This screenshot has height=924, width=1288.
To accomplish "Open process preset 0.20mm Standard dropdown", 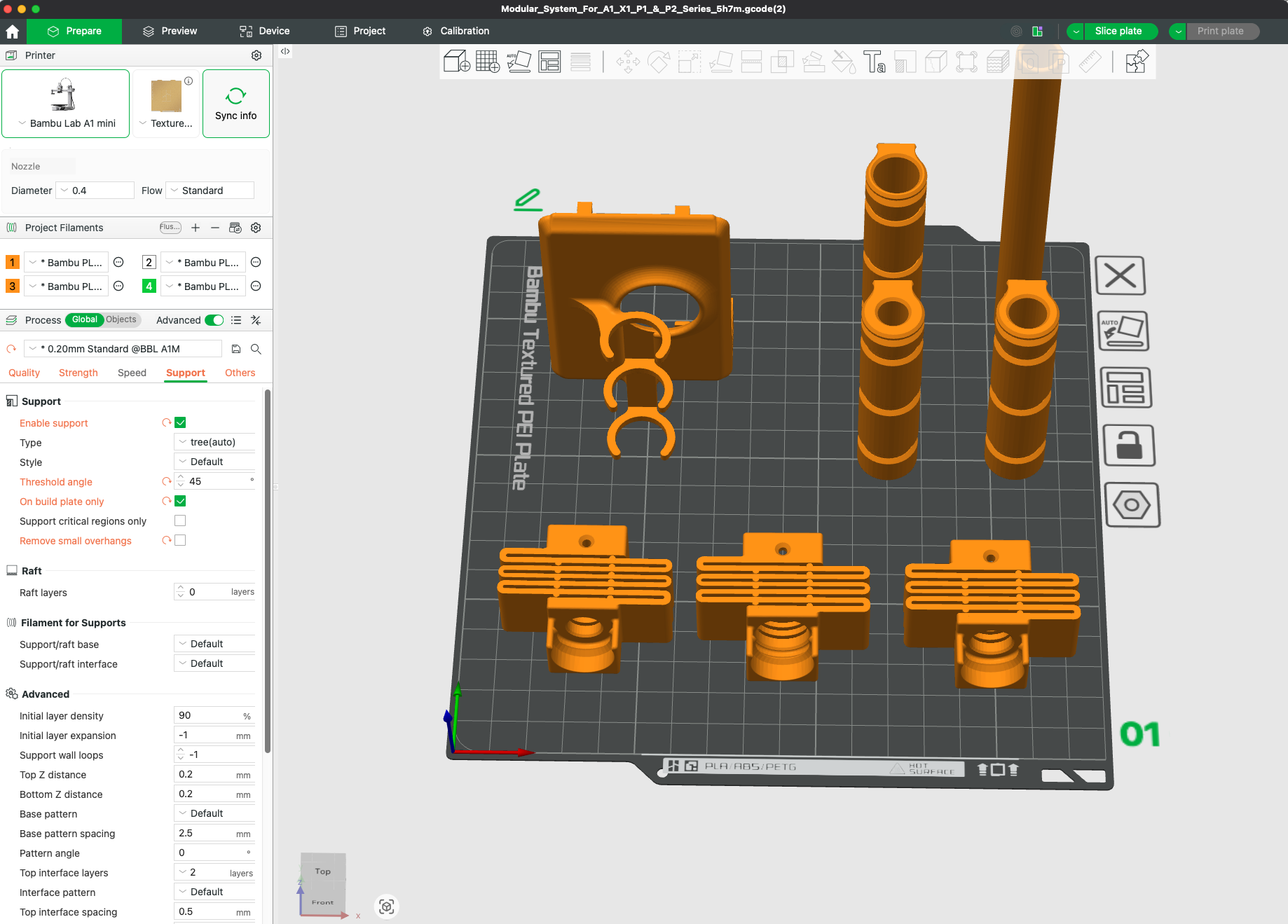I will (123, 349).
